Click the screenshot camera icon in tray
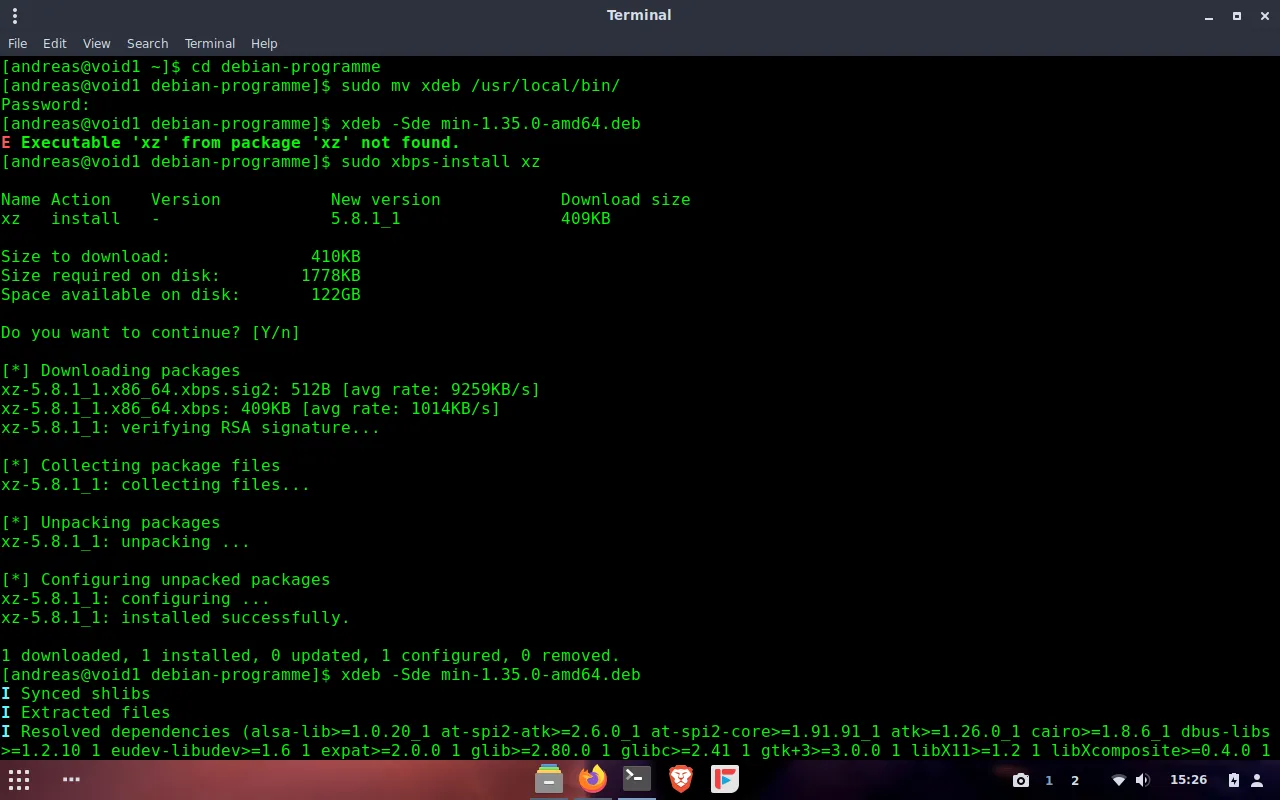The height and width of the screenshot is (800, 1280). click(x=1020, y=780)
